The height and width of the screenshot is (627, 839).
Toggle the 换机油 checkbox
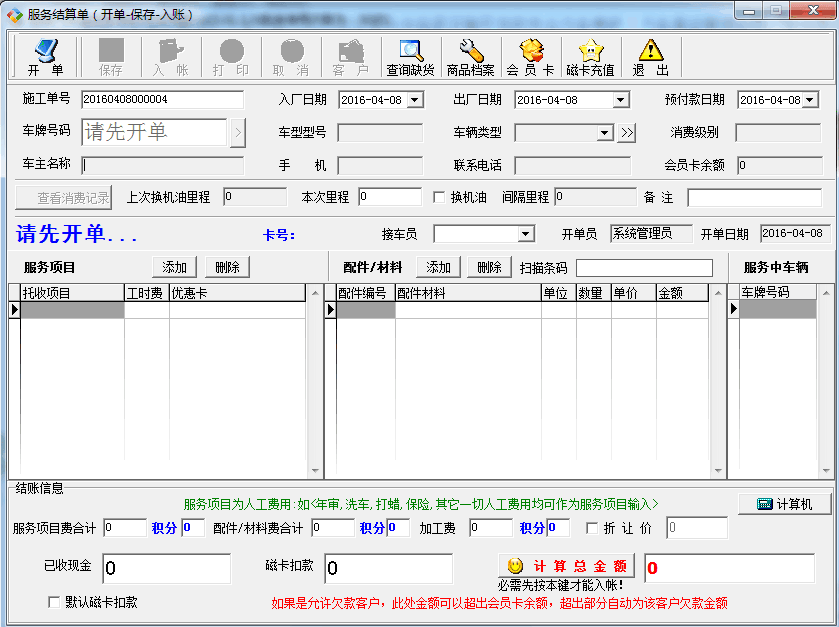coord(439,198)
